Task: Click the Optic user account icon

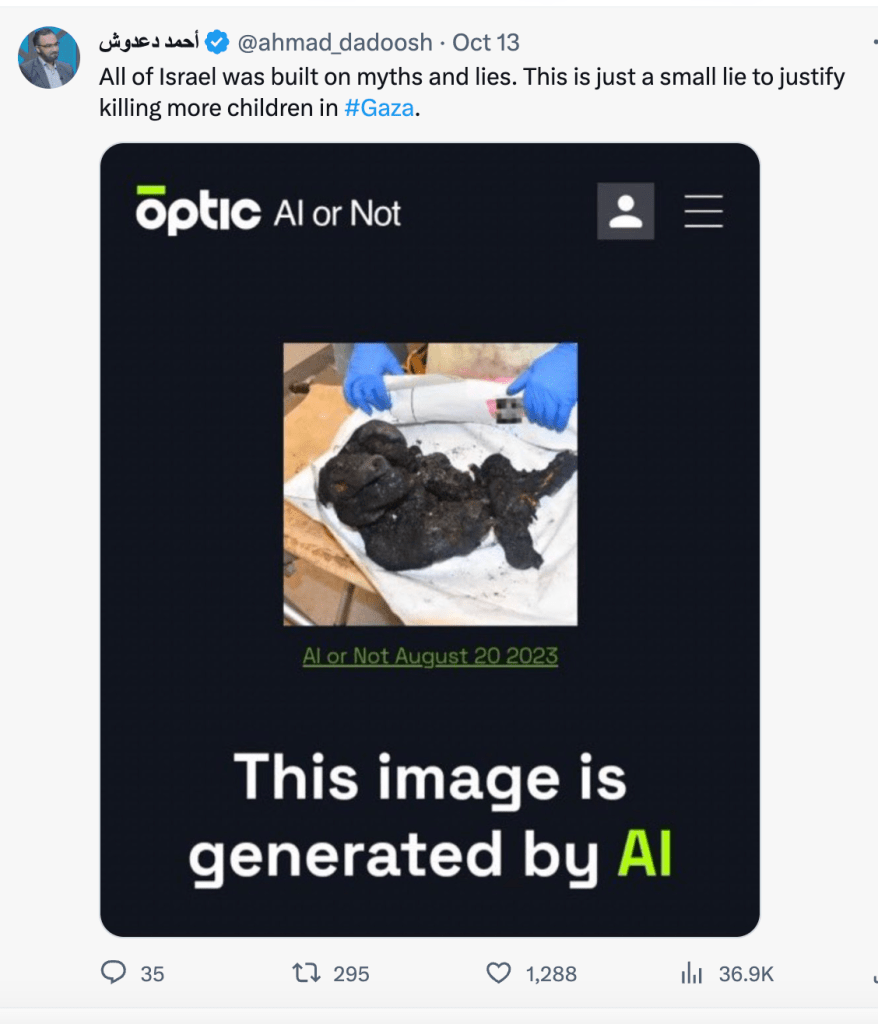Action: (625, 211)
